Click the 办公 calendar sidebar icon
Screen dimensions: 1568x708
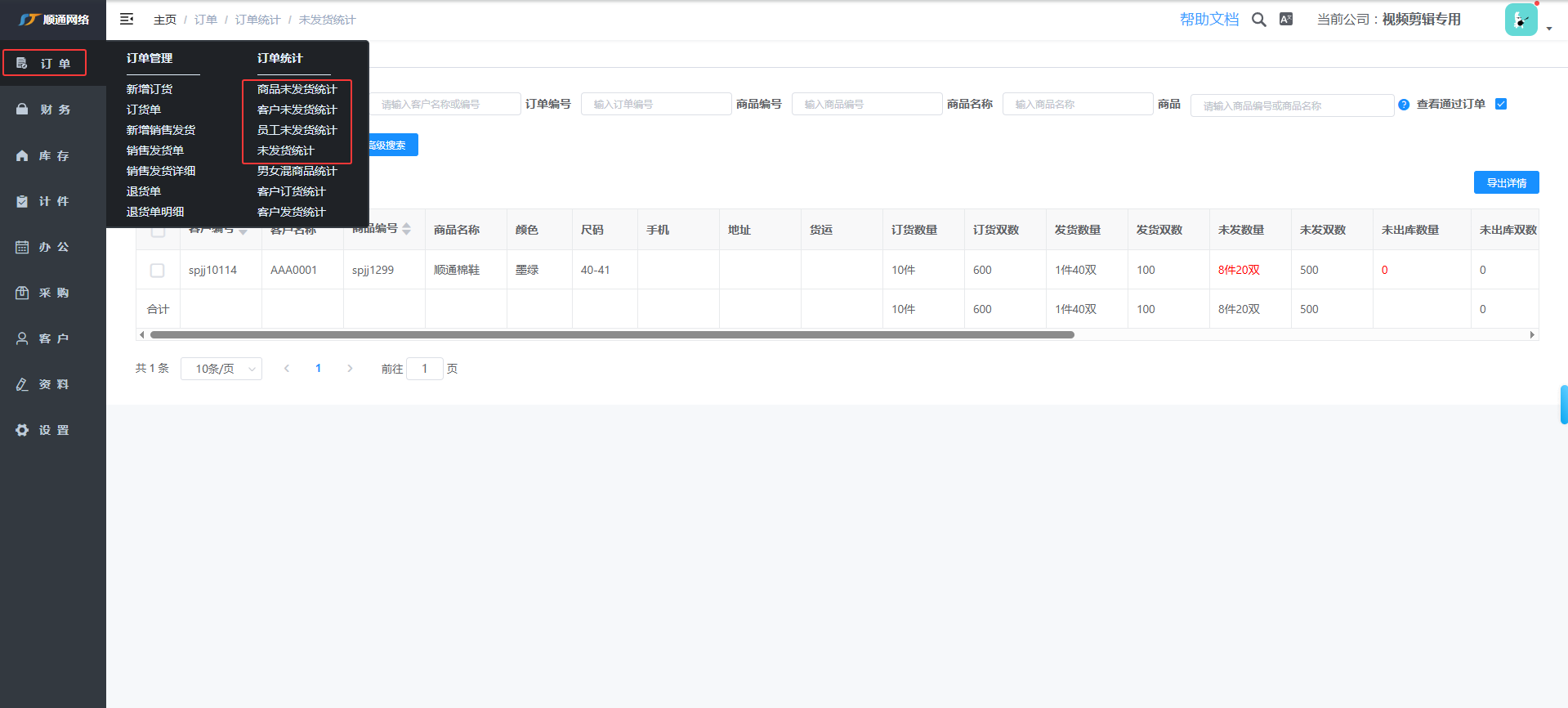(x=22, y=247)
